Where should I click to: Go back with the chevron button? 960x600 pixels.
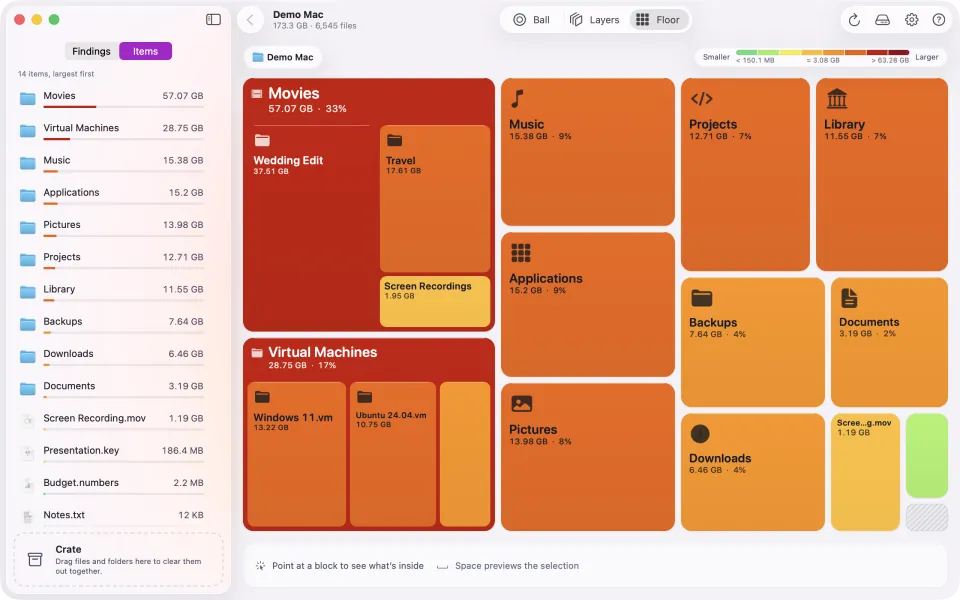[x=250, y=20]
